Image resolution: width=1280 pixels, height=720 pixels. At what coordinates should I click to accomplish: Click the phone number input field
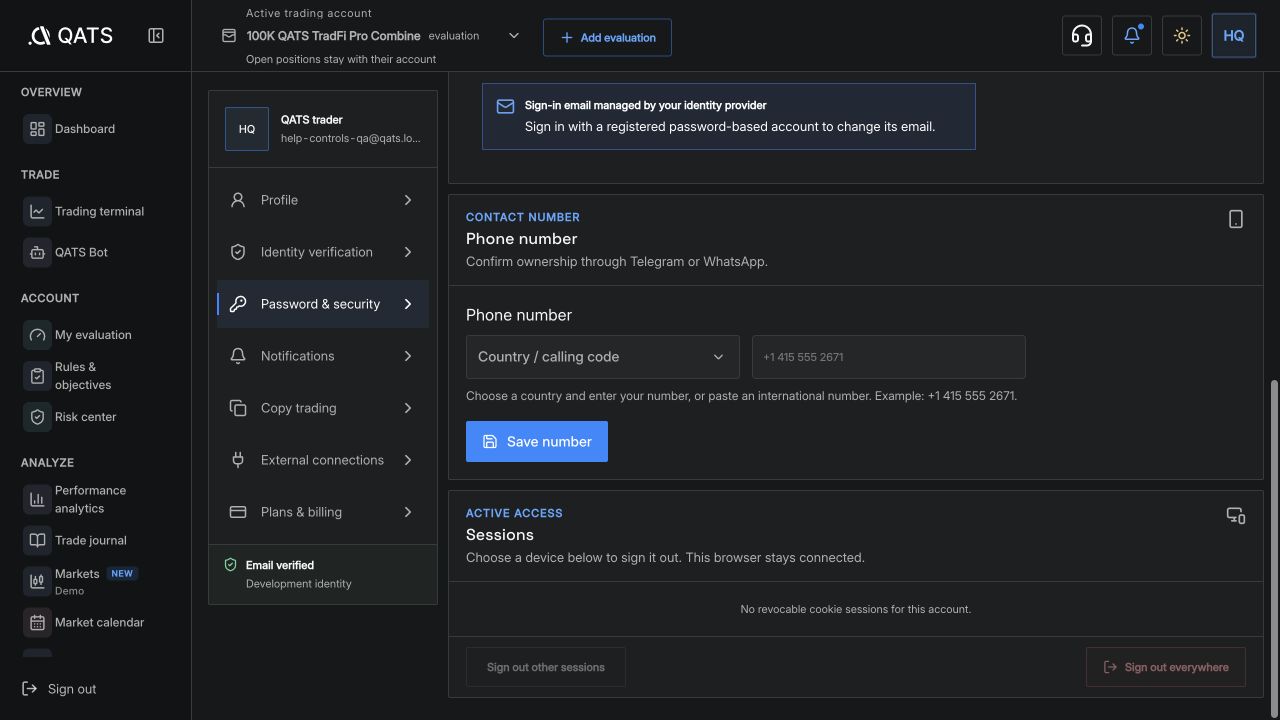pos(889,357)
